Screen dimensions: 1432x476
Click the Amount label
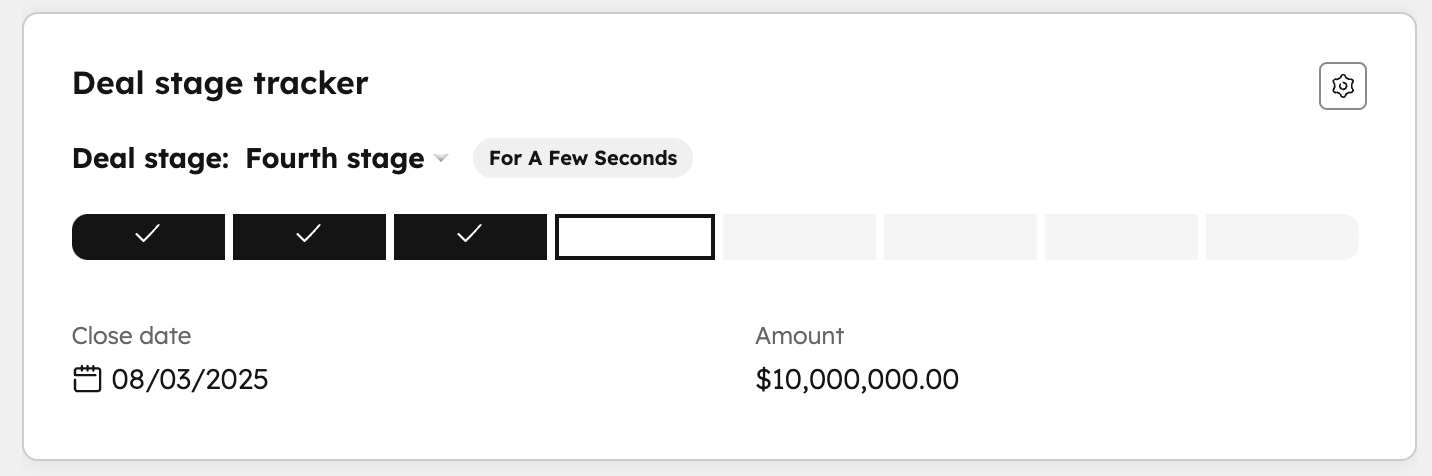799,335
